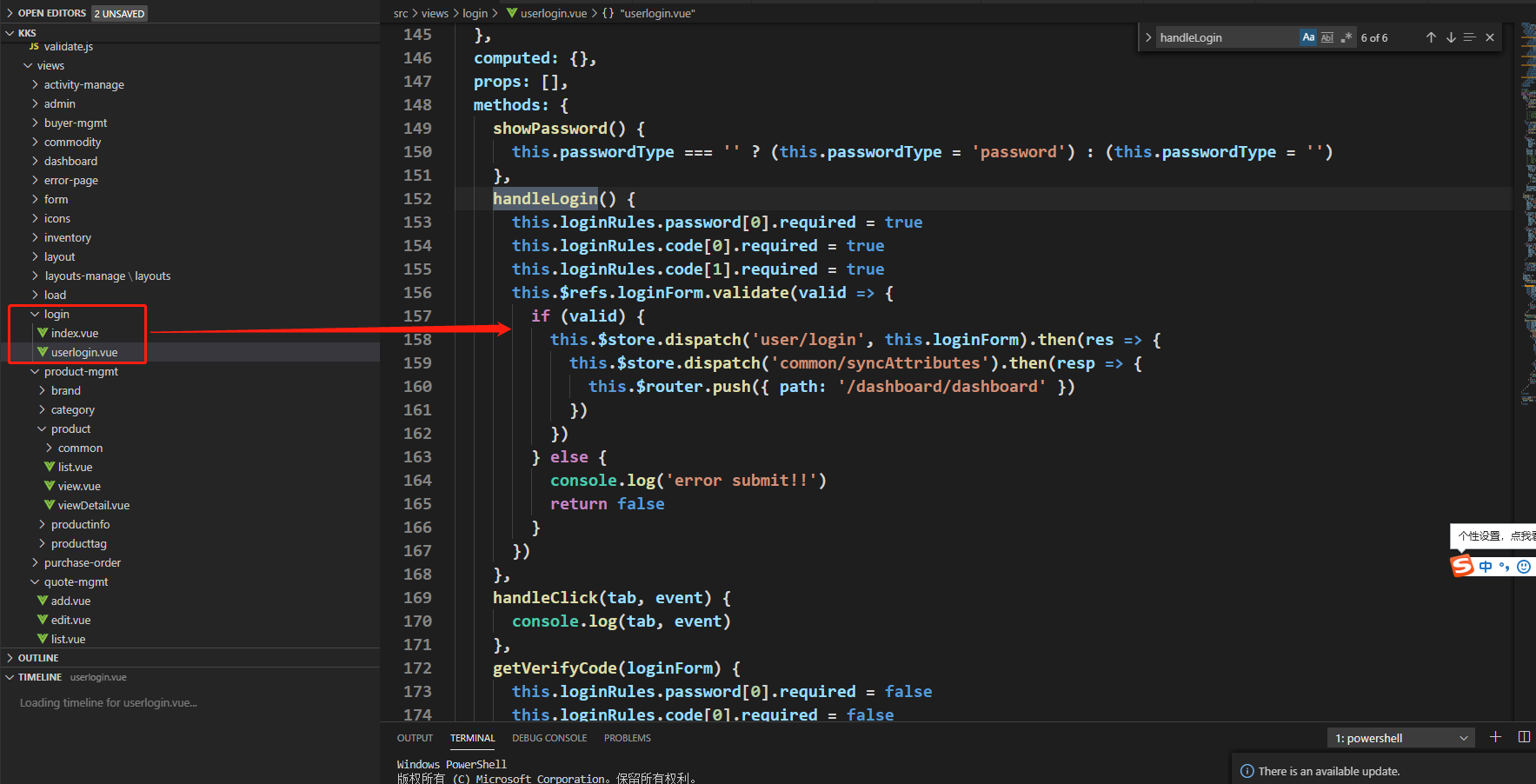Viewport: 1536px width, 784px height.
Task: Toggle Match Whole Word in find widget
Action: (1327, 37)
